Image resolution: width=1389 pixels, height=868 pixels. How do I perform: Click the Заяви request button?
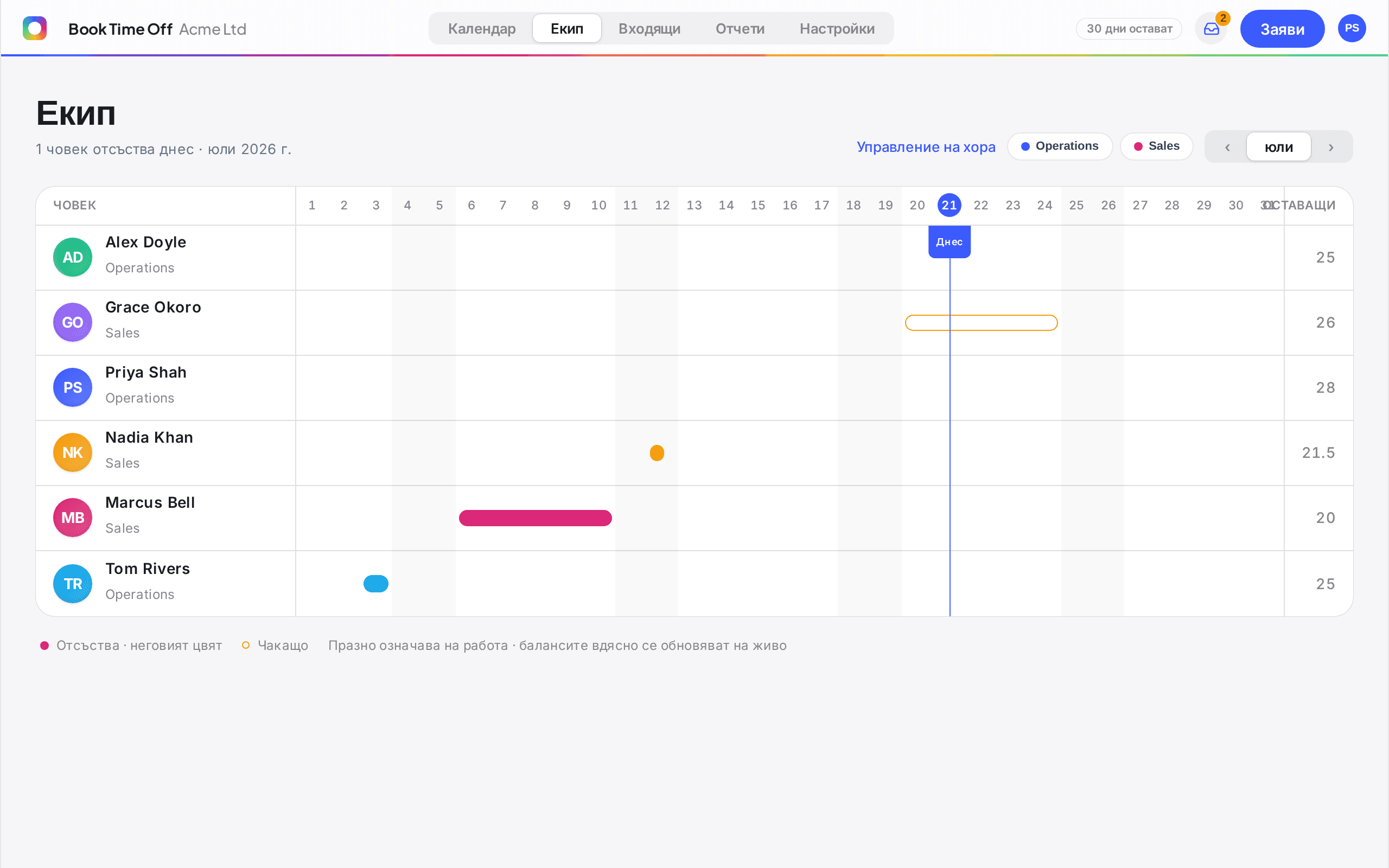click(x=1282, y=29)
